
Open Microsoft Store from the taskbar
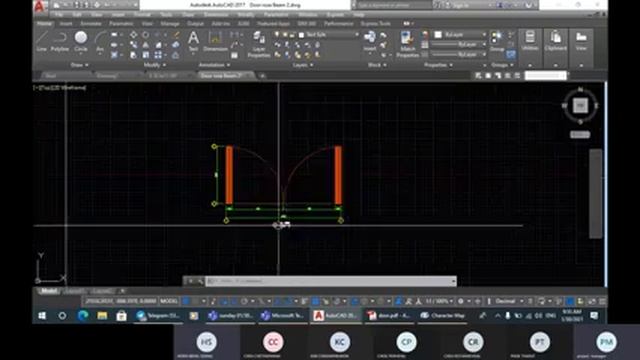click(x=121, y=316)
